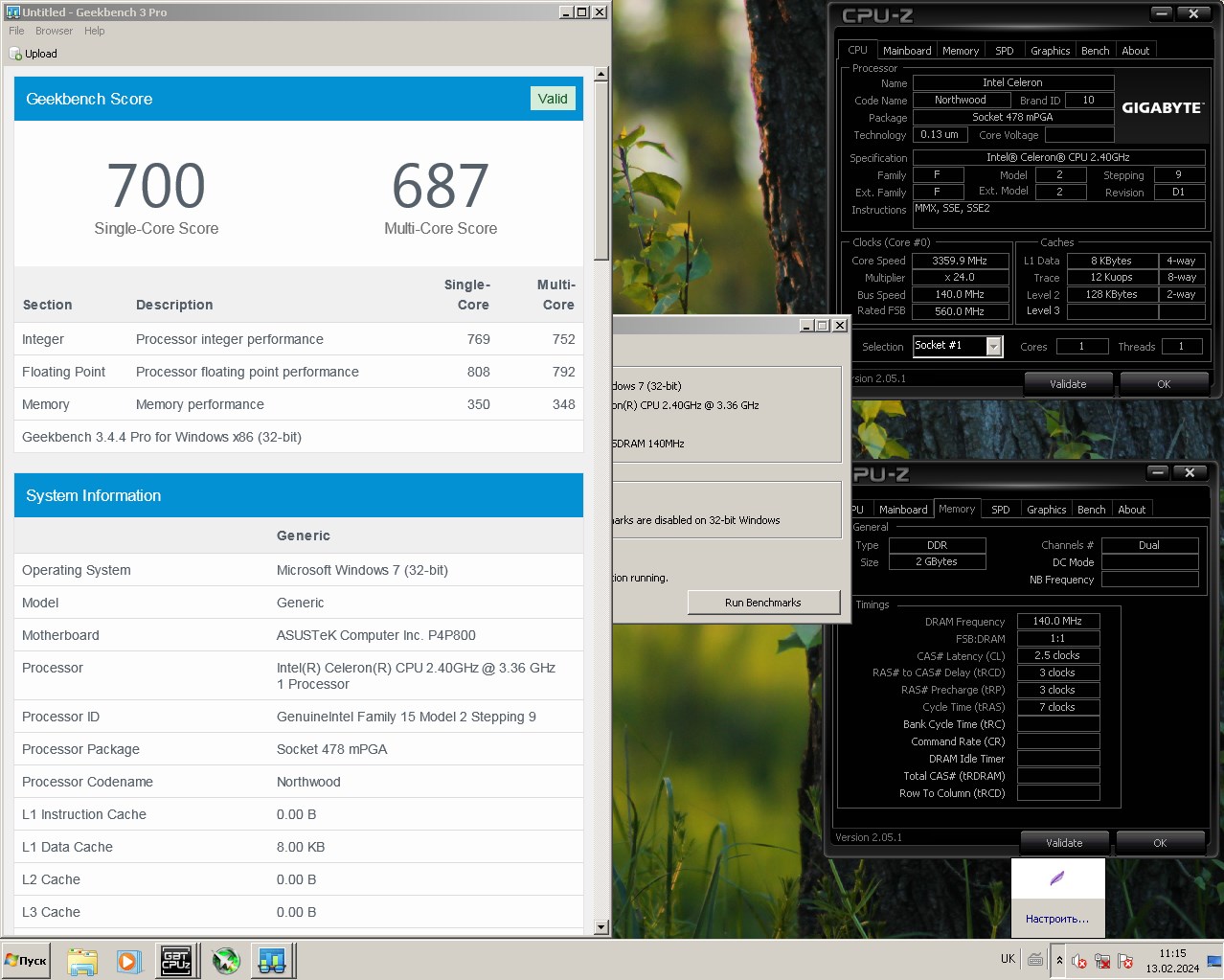Expand hidden tray icons arrow
The width and height of the screenshot is (1224, 980).
tap(1059, 960)
